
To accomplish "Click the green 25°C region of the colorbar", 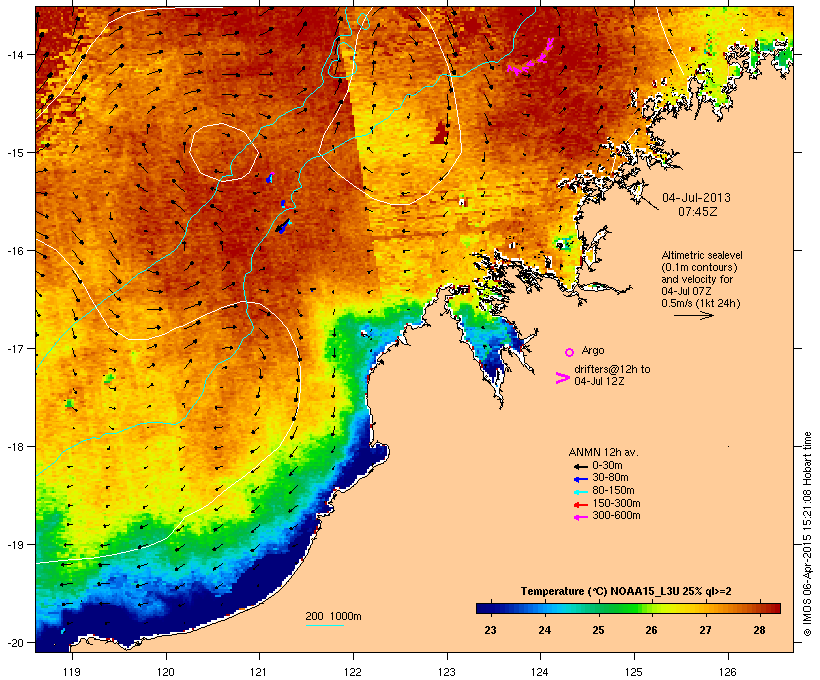I will [x=598, y=608].
